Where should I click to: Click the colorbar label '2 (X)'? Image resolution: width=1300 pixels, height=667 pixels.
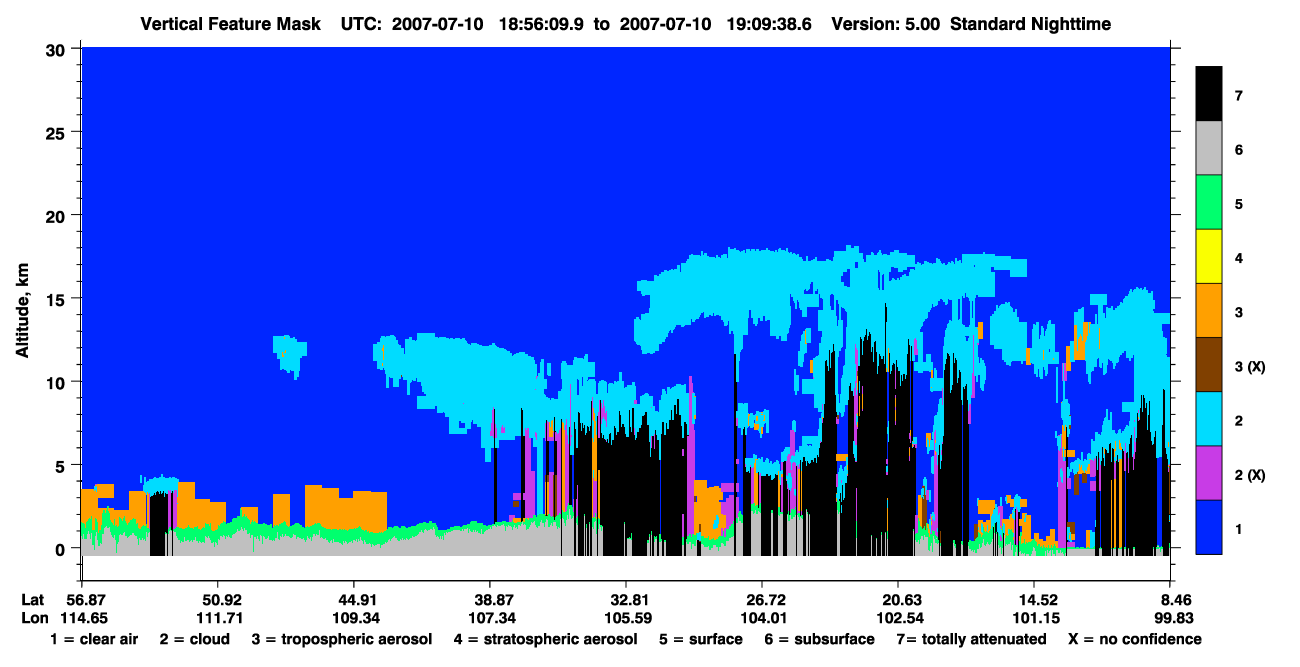(x=1250, y=475)
